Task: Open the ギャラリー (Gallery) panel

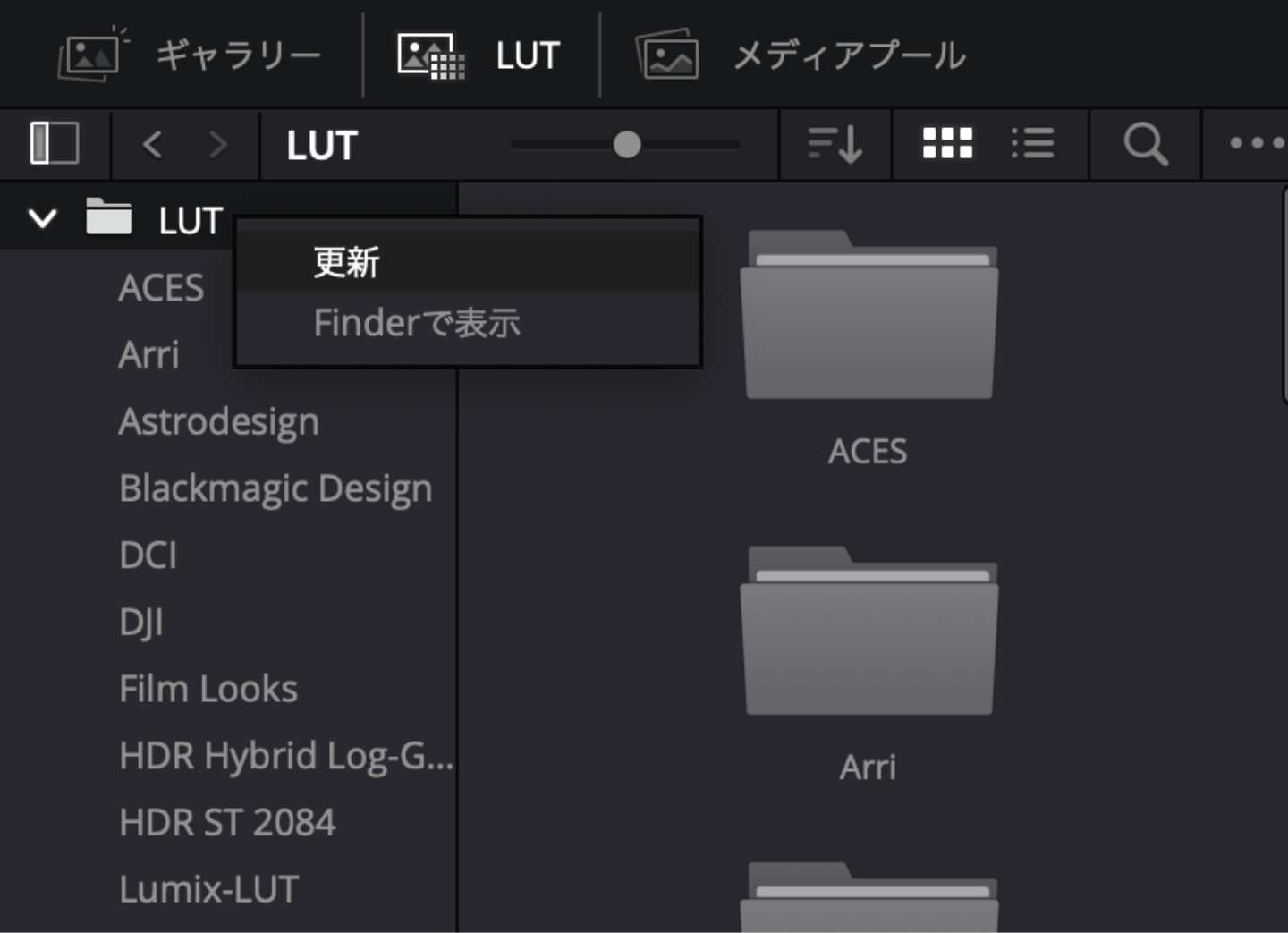Action: coord(189,55)
